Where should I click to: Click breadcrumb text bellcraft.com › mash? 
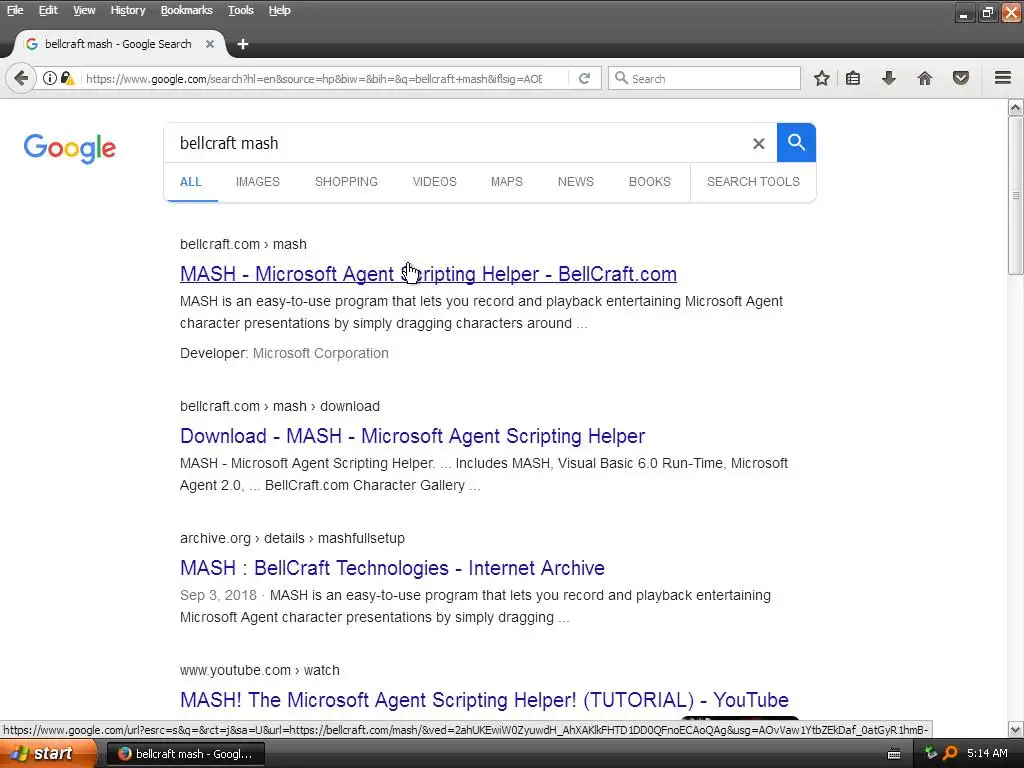(x=244, y=244)
